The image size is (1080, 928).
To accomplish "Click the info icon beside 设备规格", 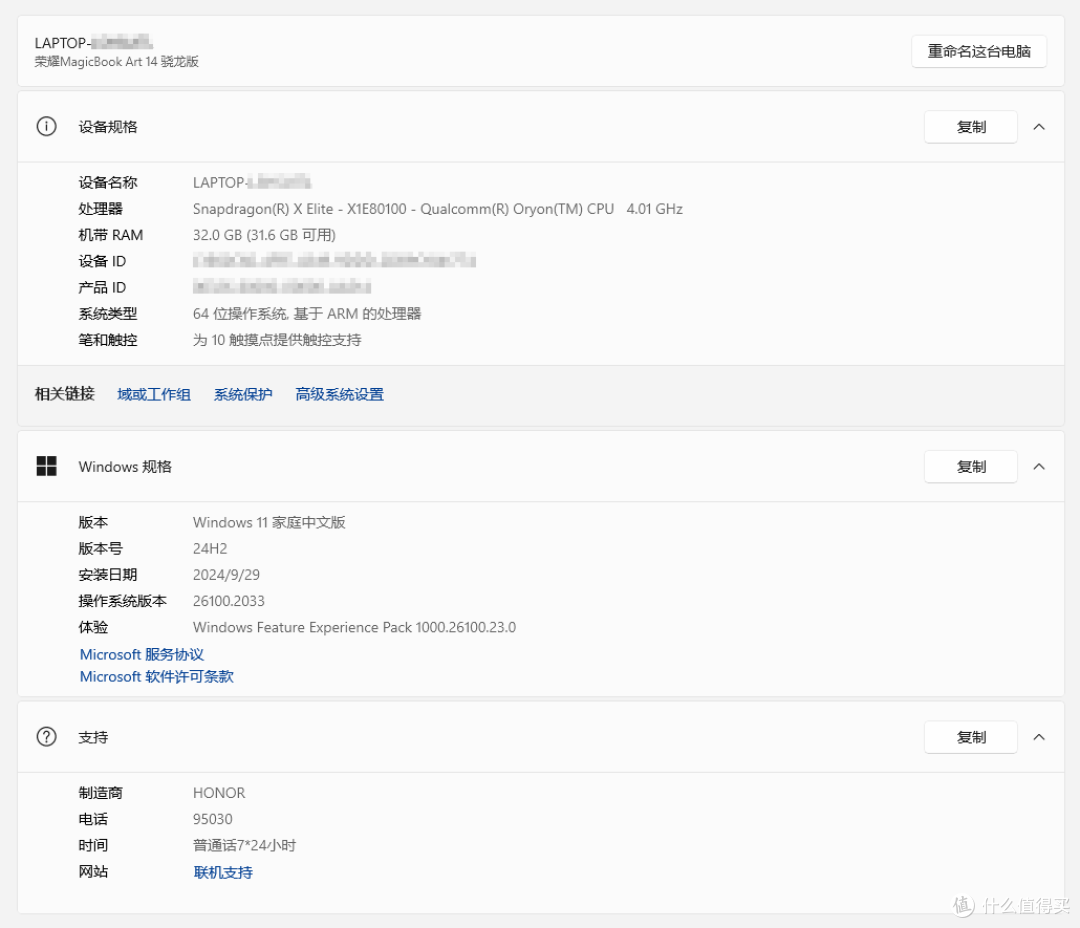I will pos(46,127).
